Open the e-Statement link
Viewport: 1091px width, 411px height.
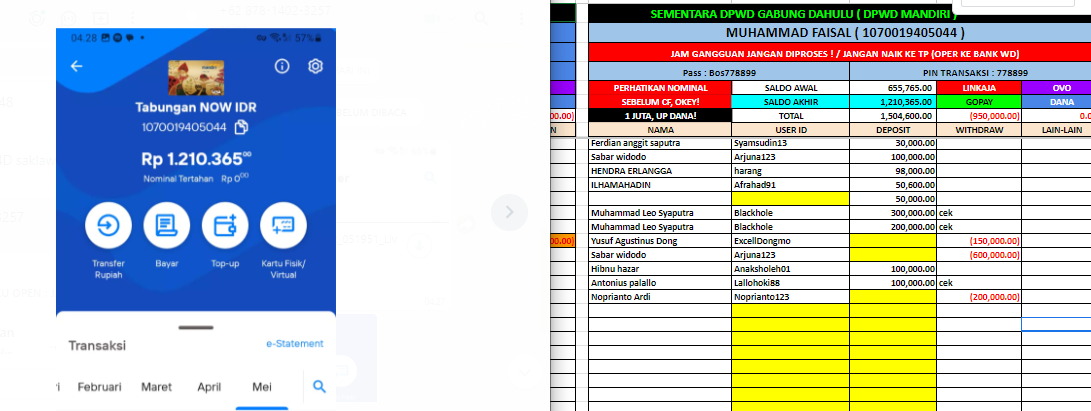point(295,344)
